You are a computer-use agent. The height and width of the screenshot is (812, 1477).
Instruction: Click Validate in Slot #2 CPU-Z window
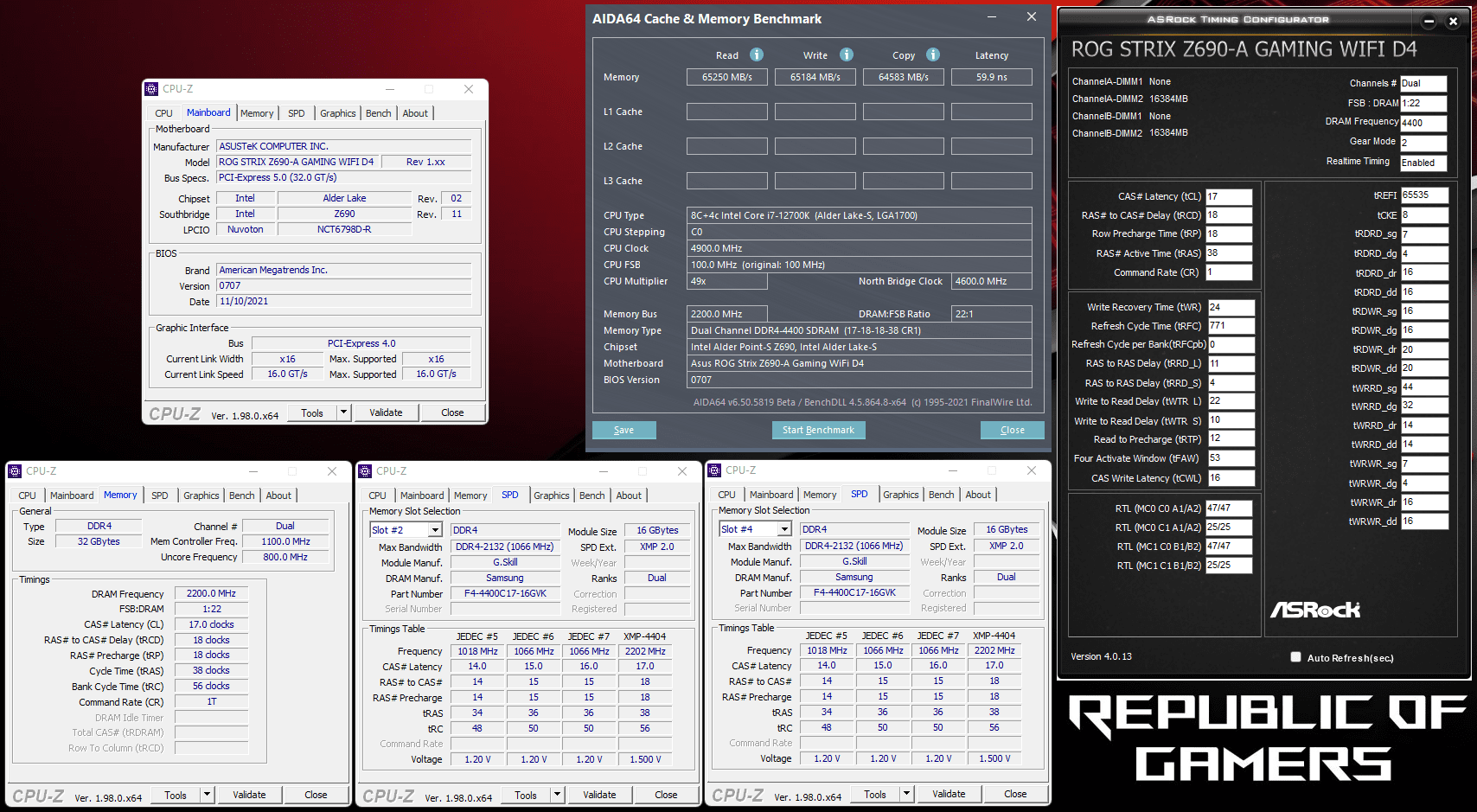(x=599, y=795)
